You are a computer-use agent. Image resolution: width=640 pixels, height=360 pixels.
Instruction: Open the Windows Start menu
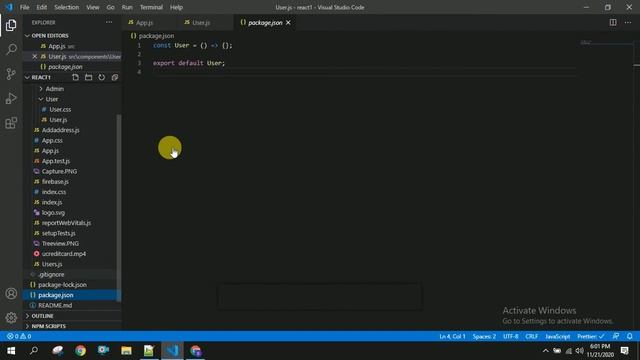click(x=11, y=351)
